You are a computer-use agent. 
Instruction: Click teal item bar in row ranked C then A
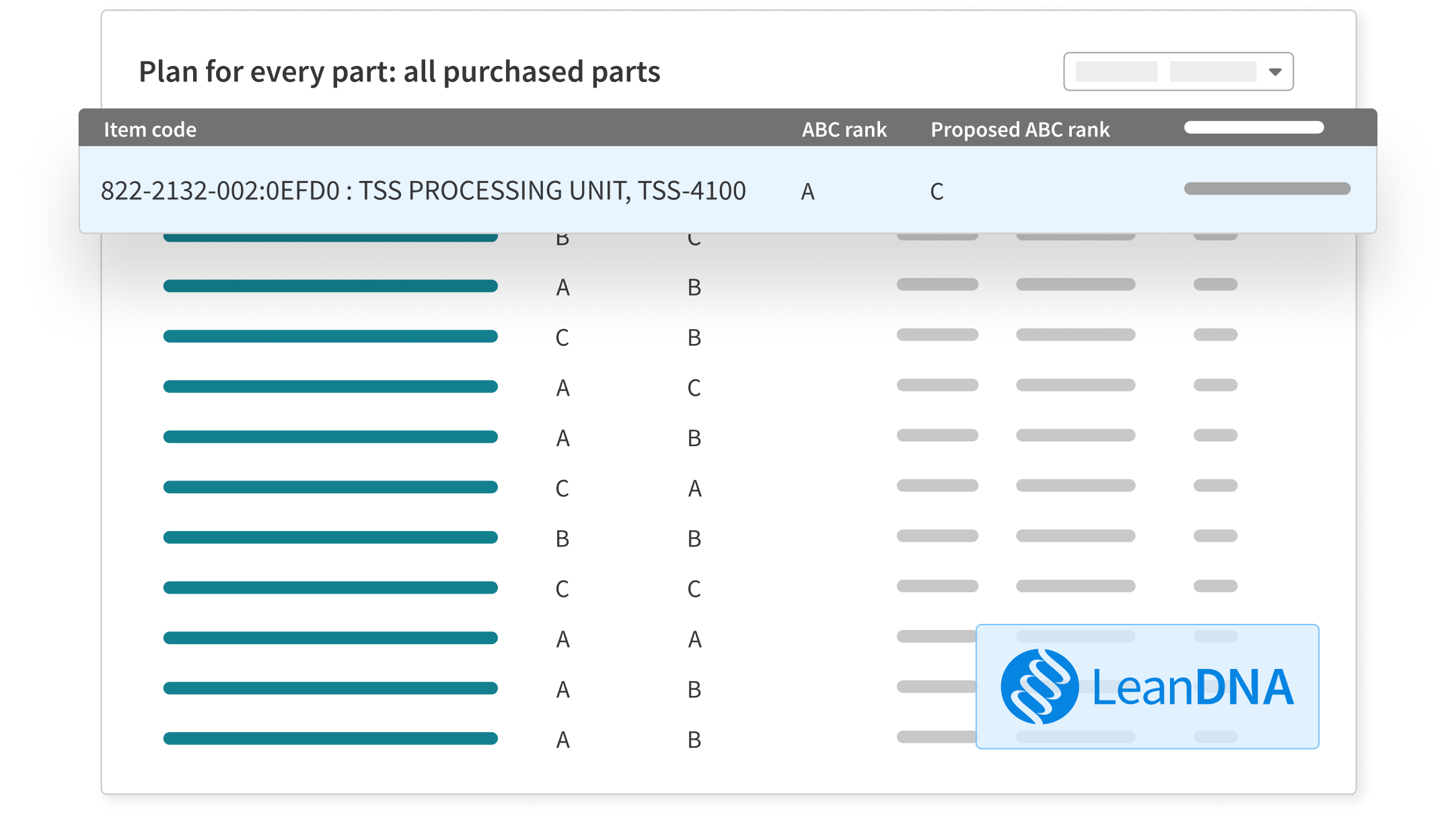[x=330, y=487]
